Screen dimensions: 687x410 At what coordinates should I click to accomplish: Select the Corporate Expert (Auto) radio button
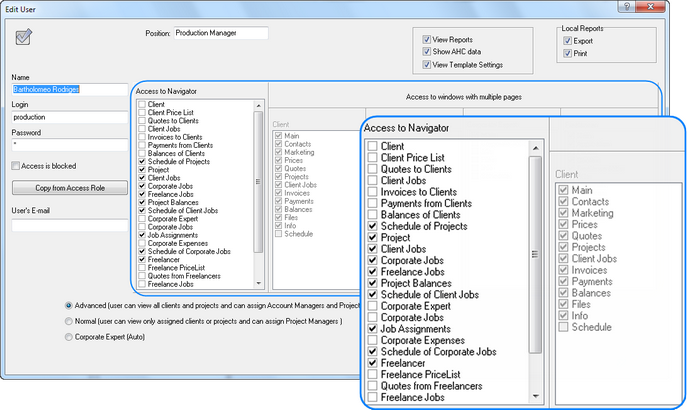(x=68, y=337)
